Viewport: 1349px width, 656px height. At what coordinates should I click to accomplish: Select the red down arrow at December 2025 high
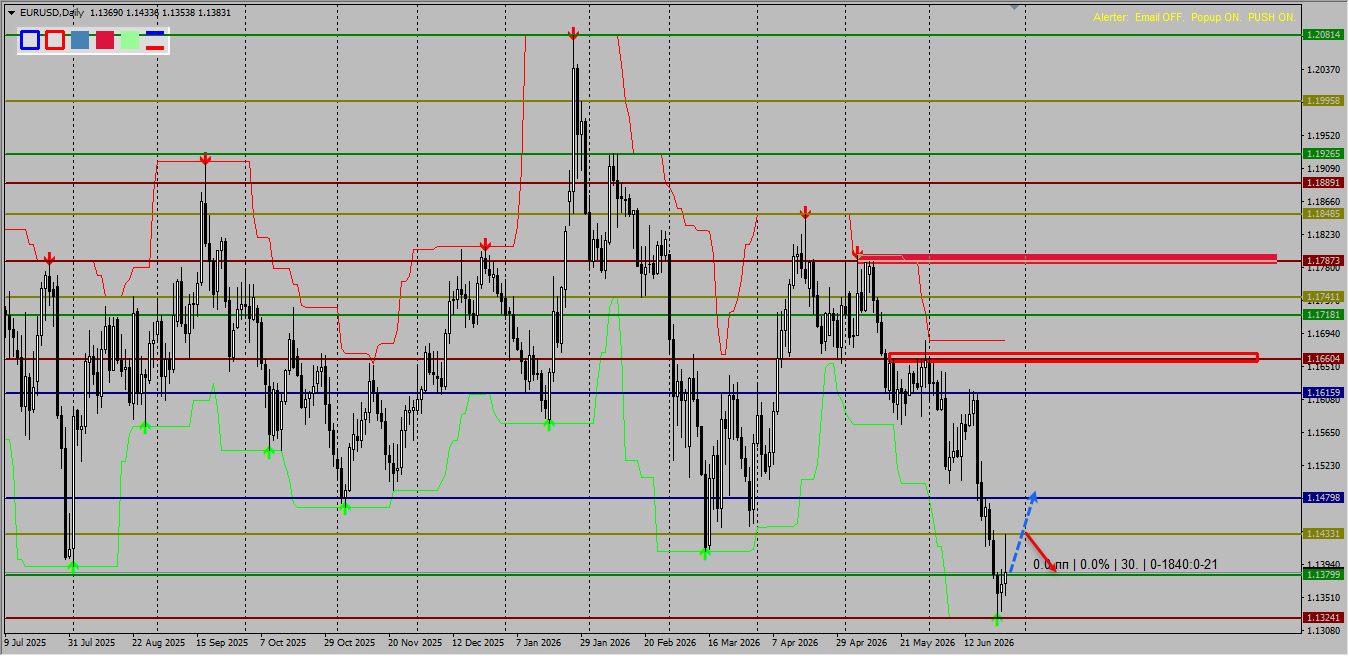pos(485,244)
